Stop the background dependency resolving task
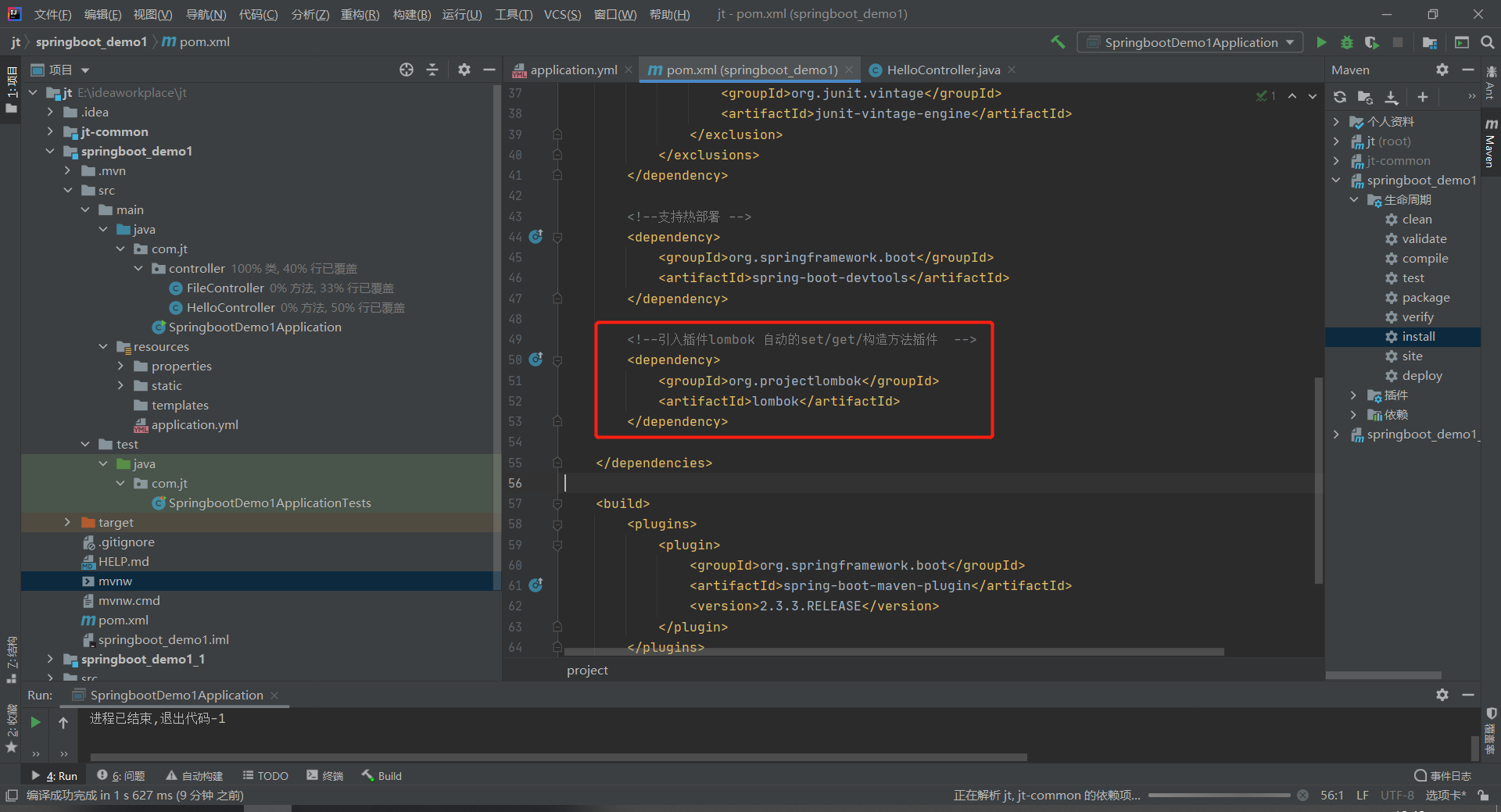Viewport: 1501px width, 812px height. tap(1302, 796)
